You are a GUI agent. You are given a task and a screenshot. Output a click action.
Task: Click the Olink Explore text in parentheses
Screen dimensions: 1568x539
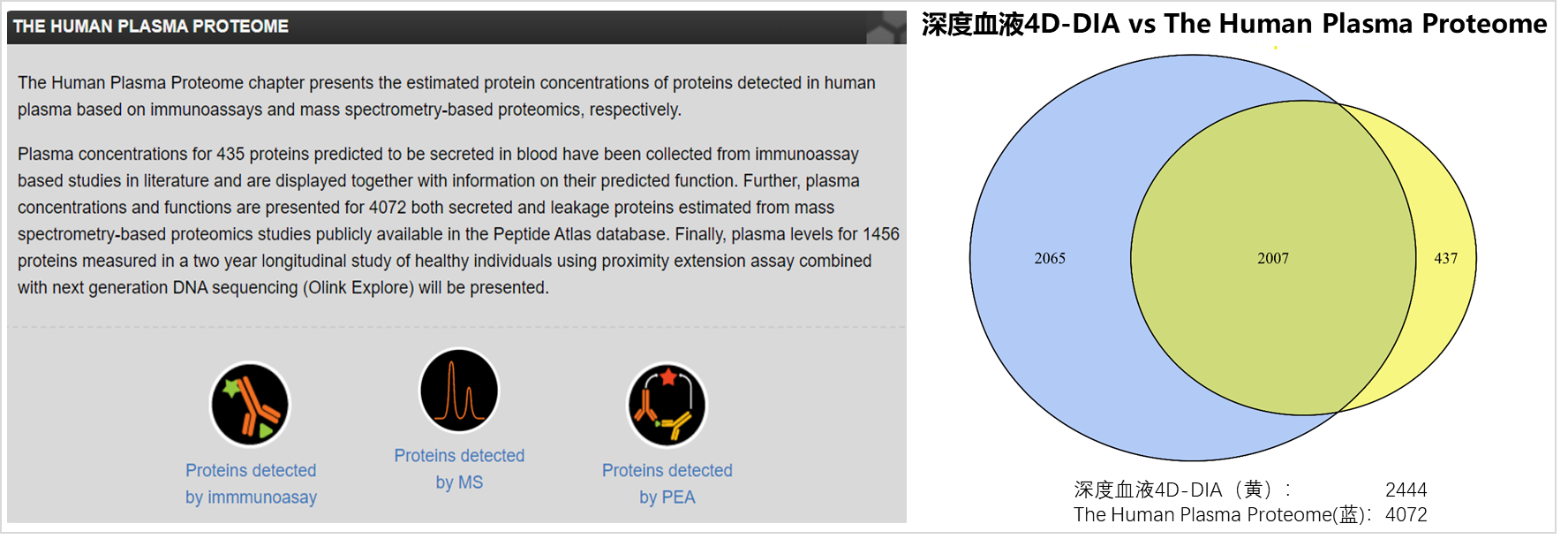click(358, 287)
